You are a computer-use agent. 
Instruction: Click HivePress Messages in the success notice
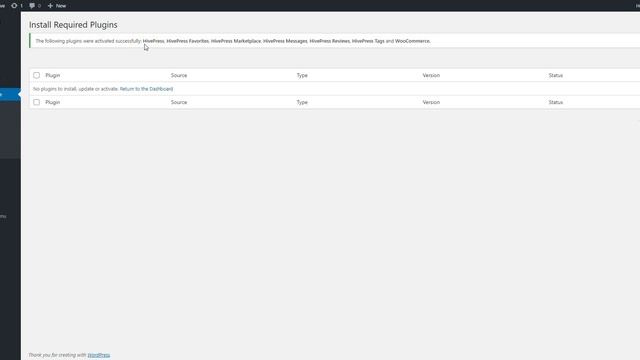pyautogui.click(x=285, y=41)
